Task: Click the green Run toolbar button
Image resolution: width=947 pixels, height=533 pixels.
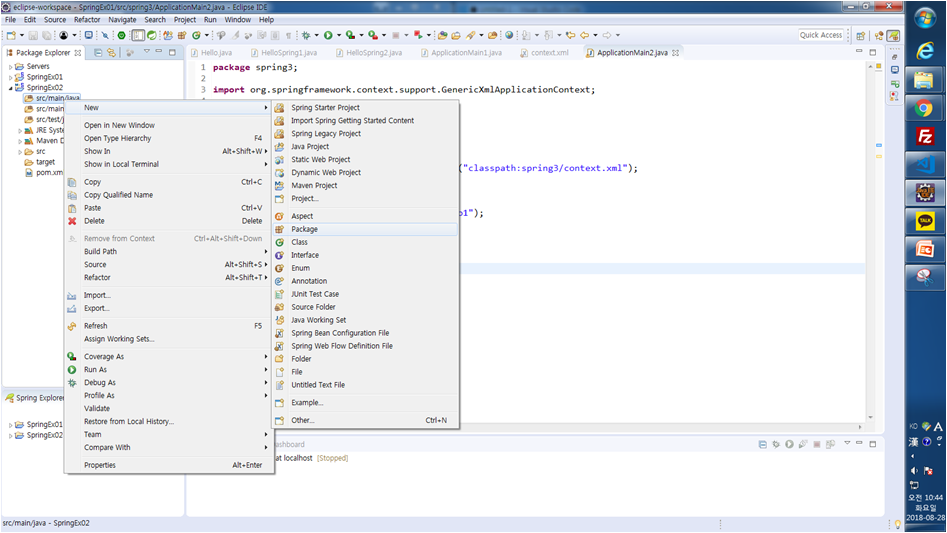Action: tap(328, 35)
